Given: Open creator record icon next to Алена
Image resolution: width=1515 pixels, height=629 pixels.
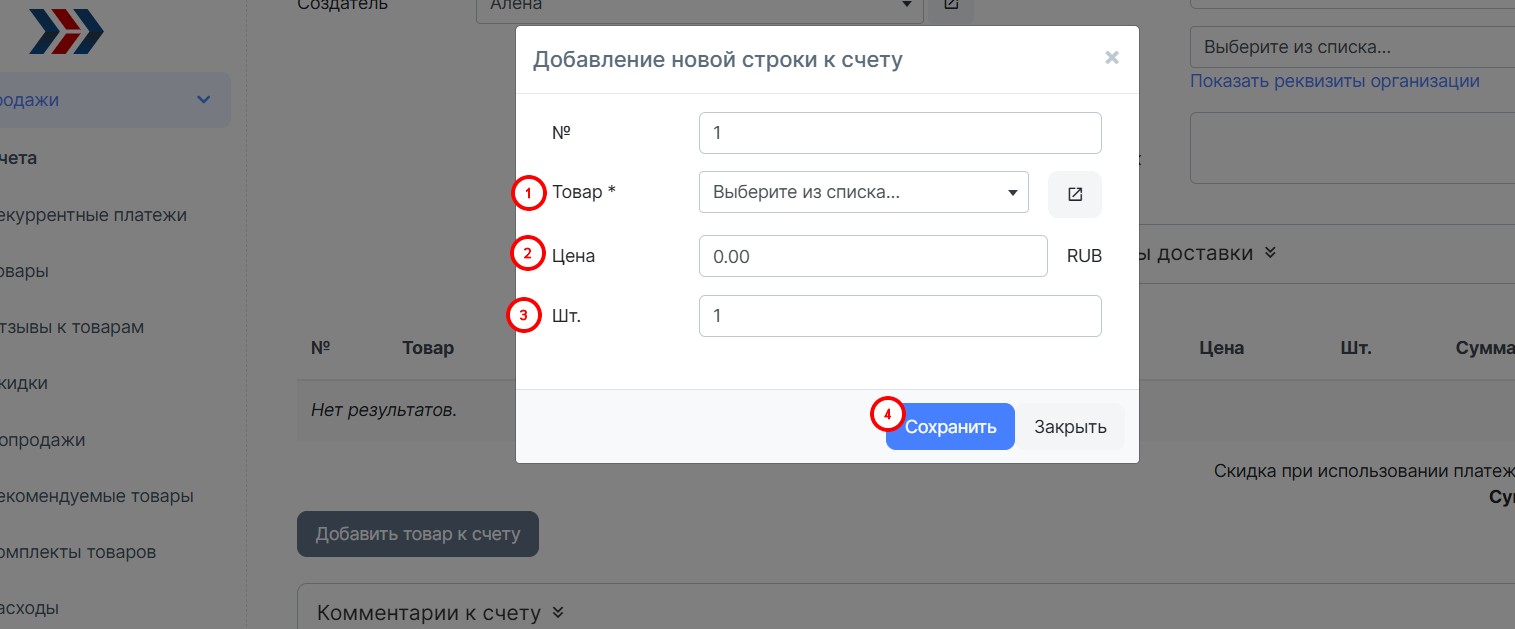Looking at the screenshot, I should 951,6.
